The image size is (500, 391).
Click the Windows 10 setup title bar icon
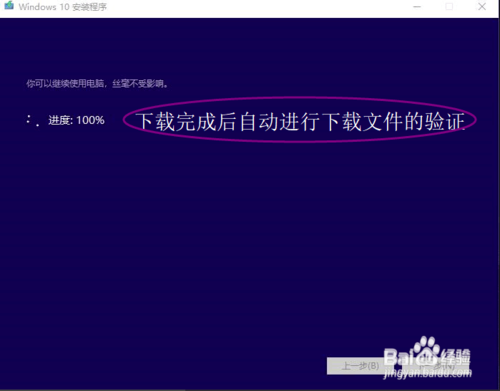9,6
